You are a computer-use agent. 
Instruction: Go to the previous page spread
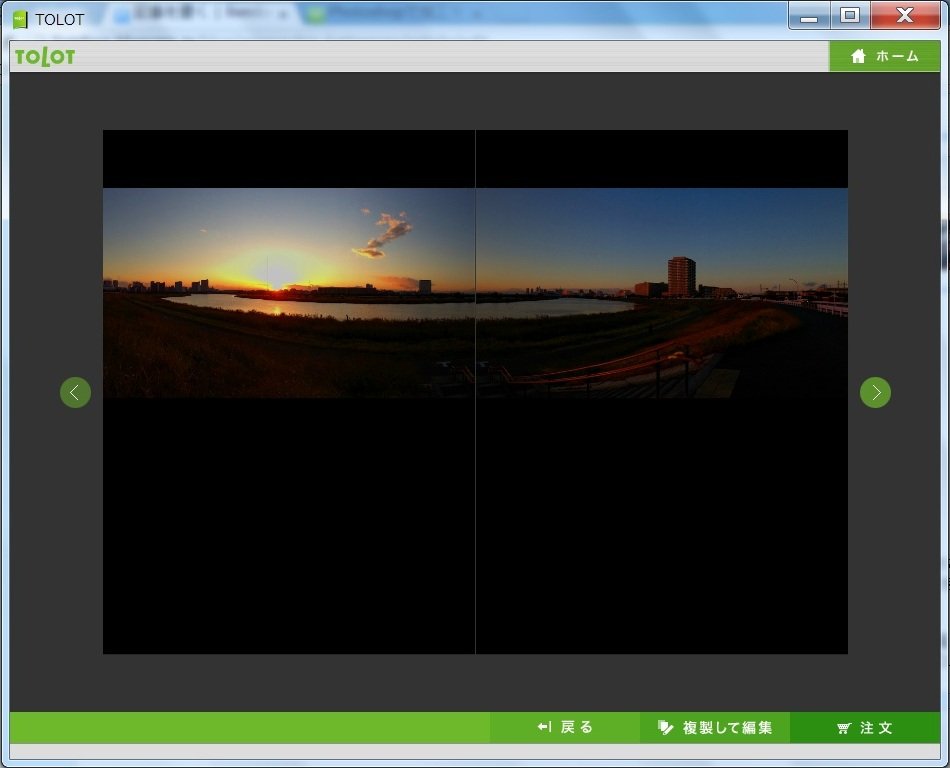pos(76,392)
